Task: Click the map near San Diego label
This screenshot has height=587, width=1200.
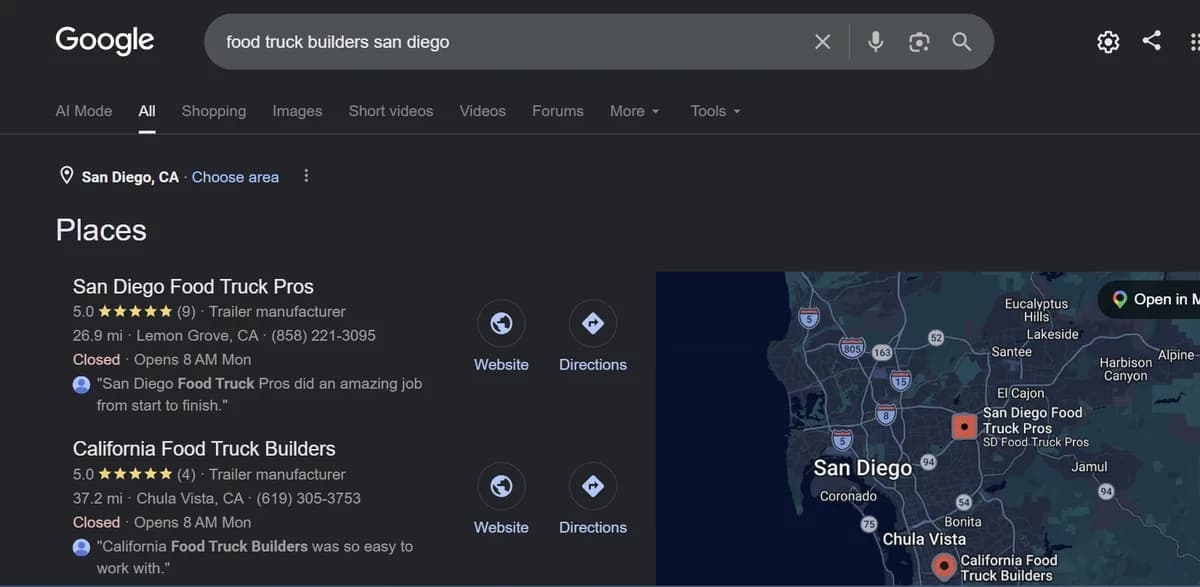Action: (x=863, y=468)
